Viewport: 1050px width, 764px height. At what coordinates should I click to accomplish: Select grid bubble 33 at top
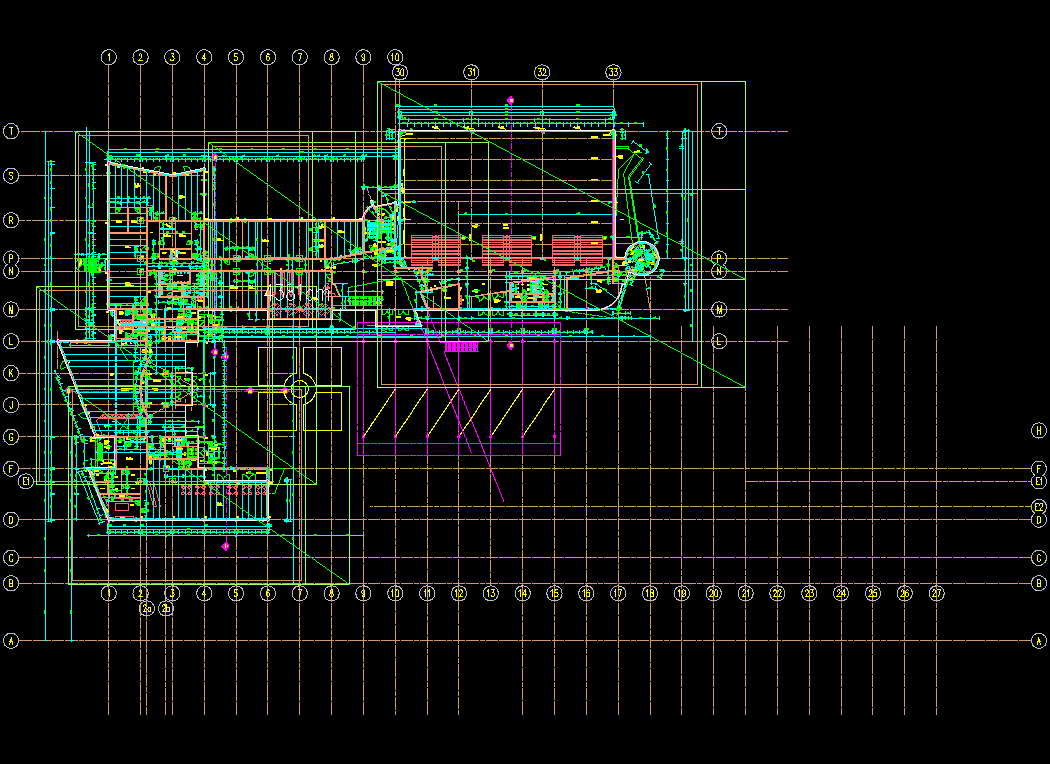point(613,72)
